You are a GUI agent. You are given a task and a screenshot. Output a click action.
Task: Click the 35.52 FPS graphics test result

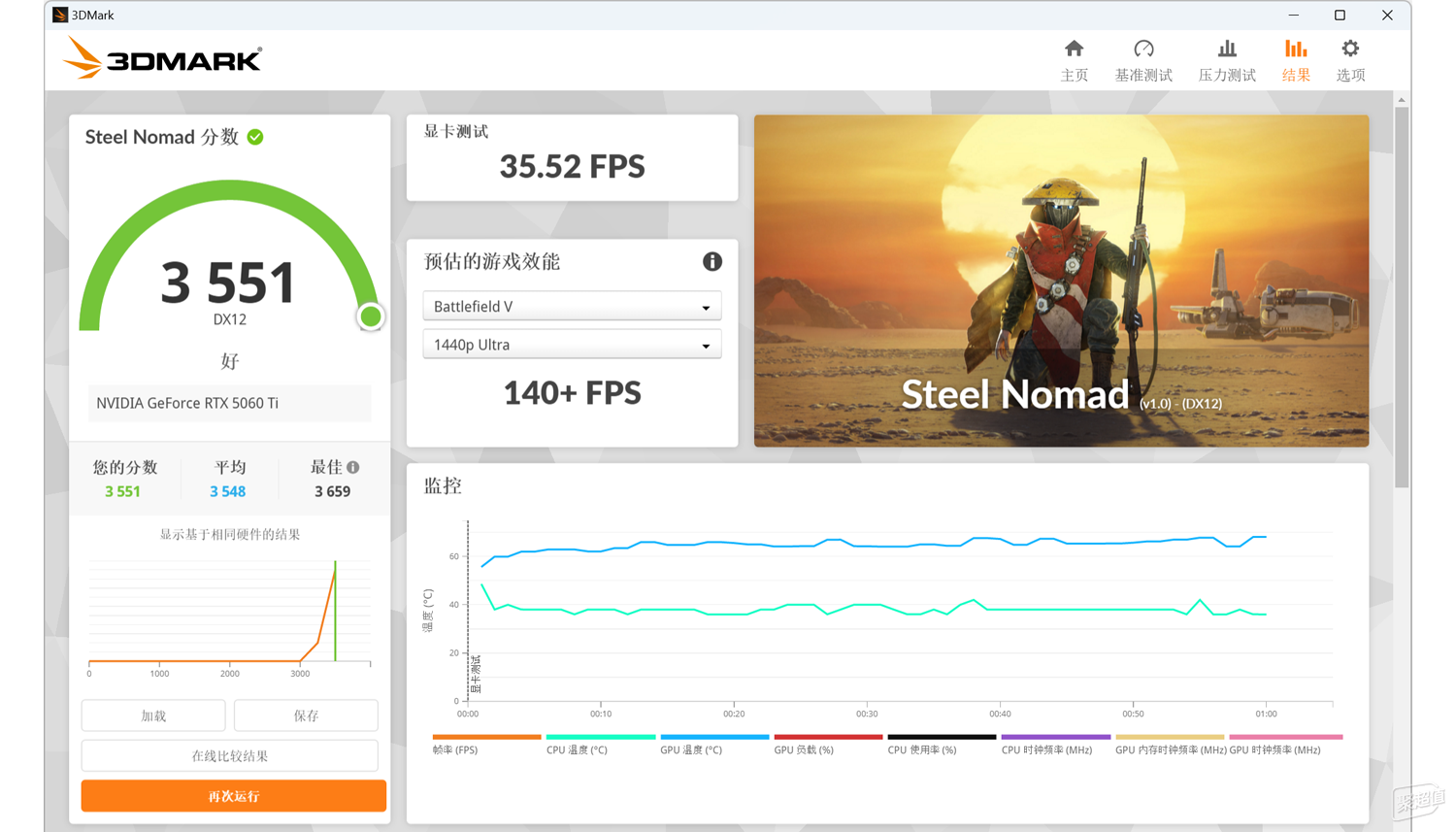[572, 167]
